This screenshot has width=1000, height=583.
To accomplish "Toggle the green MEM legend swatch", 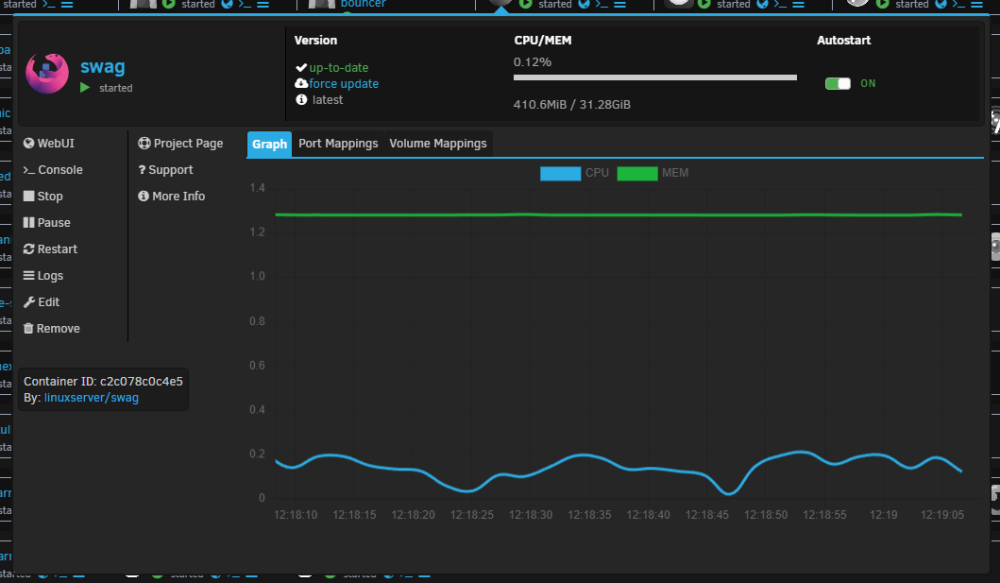I will 637,173.
